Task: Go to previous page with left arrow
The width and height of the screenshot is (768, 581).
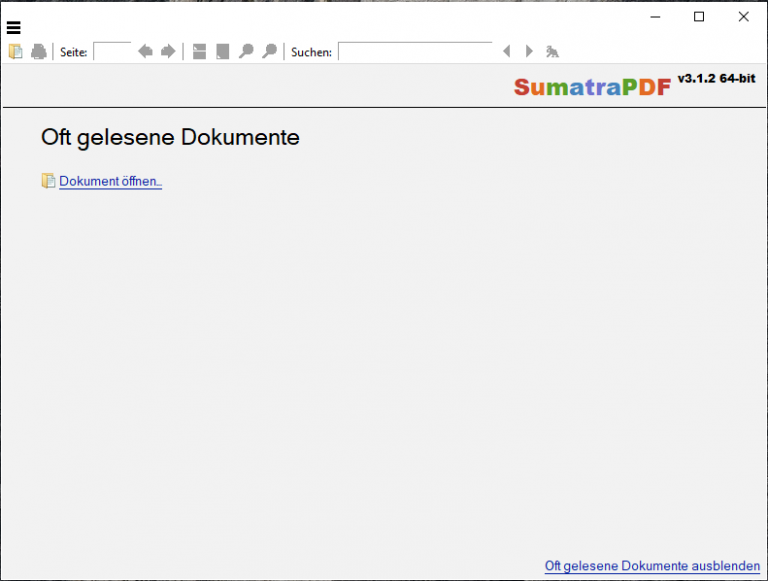Action: tap(145, 51)
